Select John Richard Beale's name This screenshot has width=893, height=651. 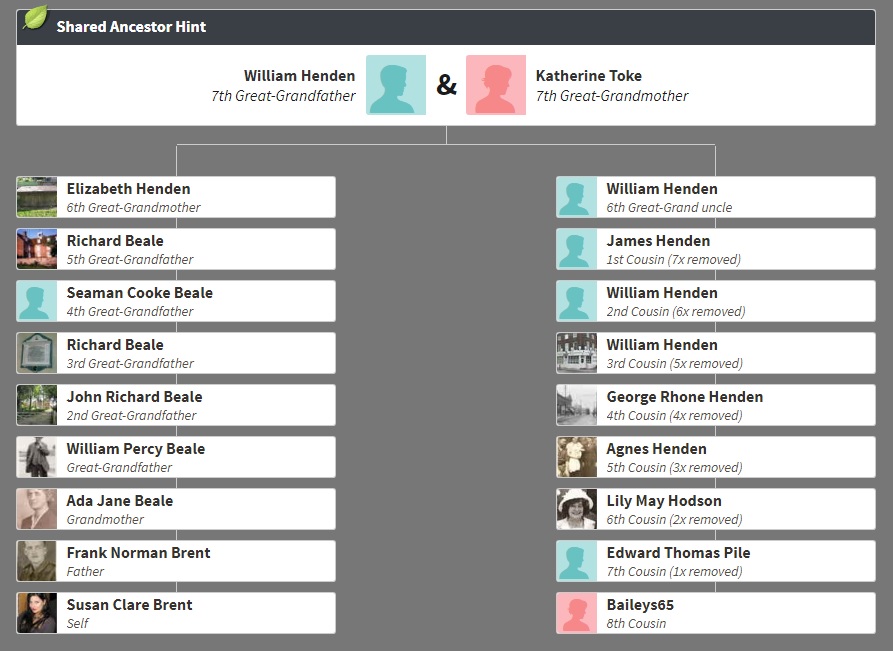(x=134, y=397)
